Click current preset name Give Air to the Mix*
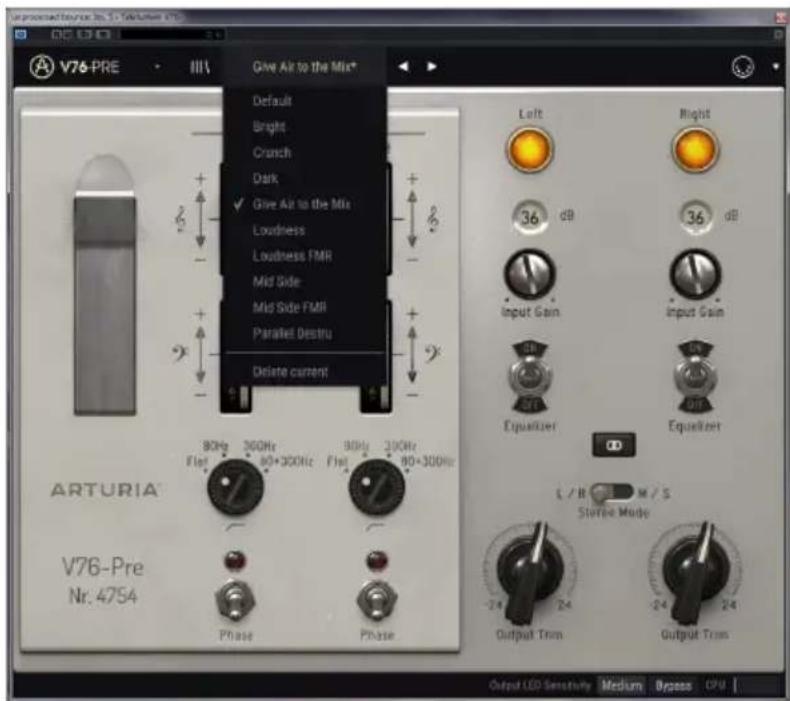This screenshot has height=701, width=790. click(x=304, y=67)
